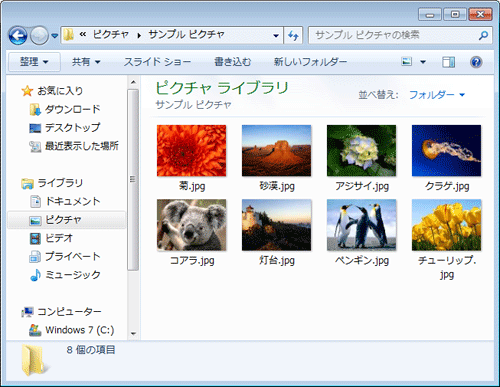Select サンプル ピクチャ in the address bar

pos(186,35)
